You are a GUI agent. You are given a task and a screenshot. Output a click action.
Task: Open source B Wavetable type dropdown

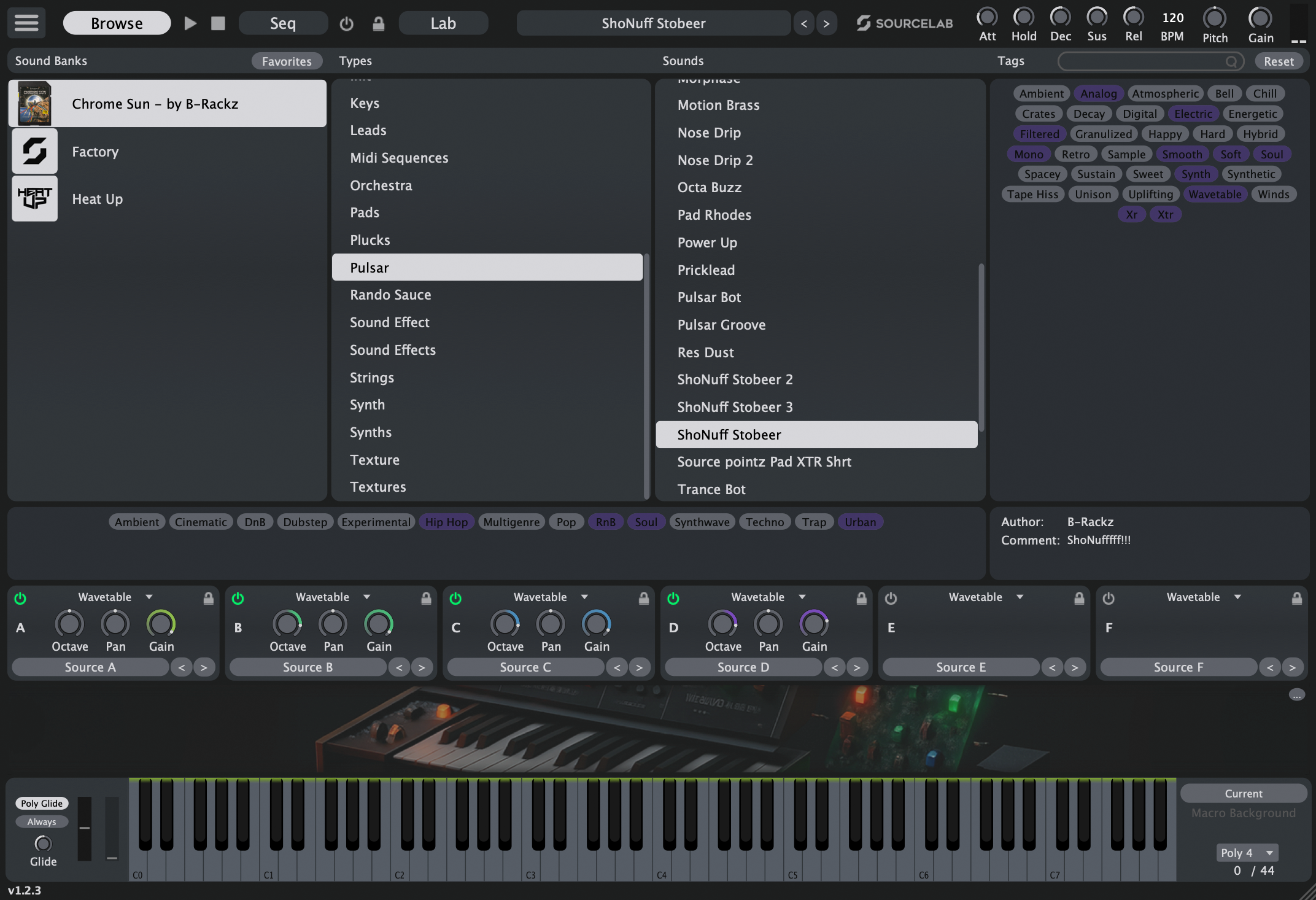click(333, 597)
